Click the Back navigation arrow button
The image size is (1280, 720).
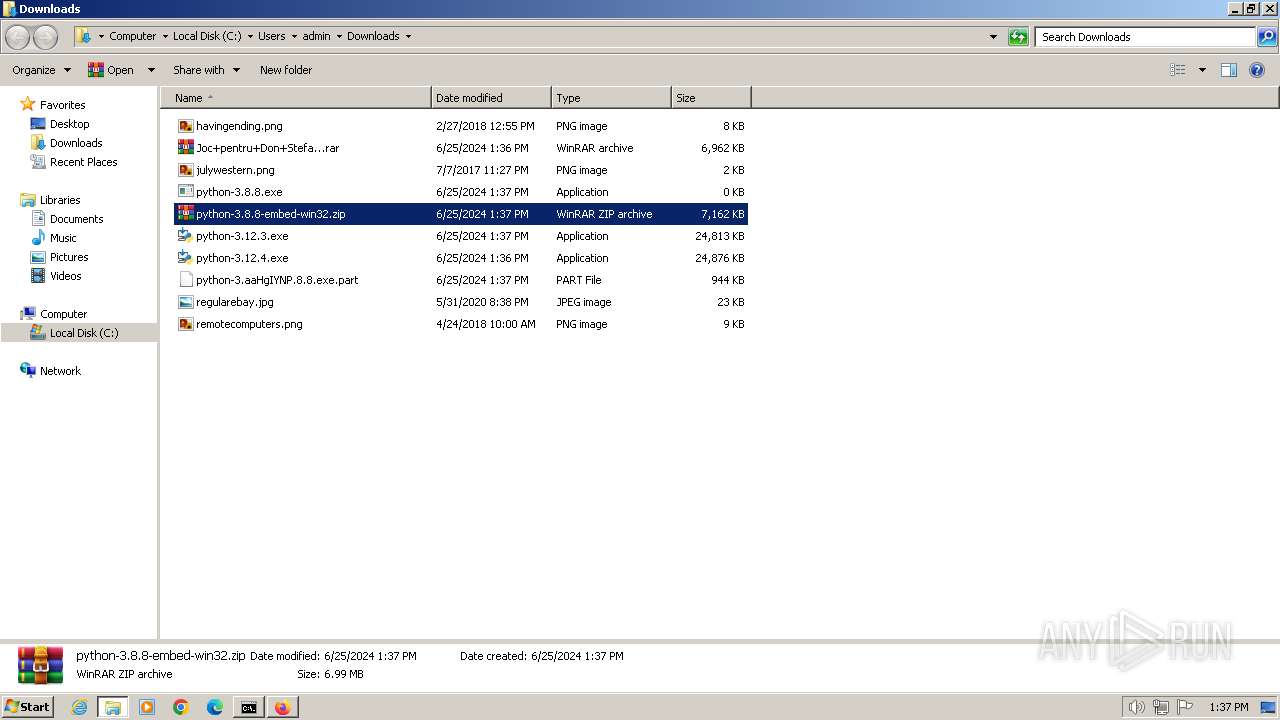point(18,37)
